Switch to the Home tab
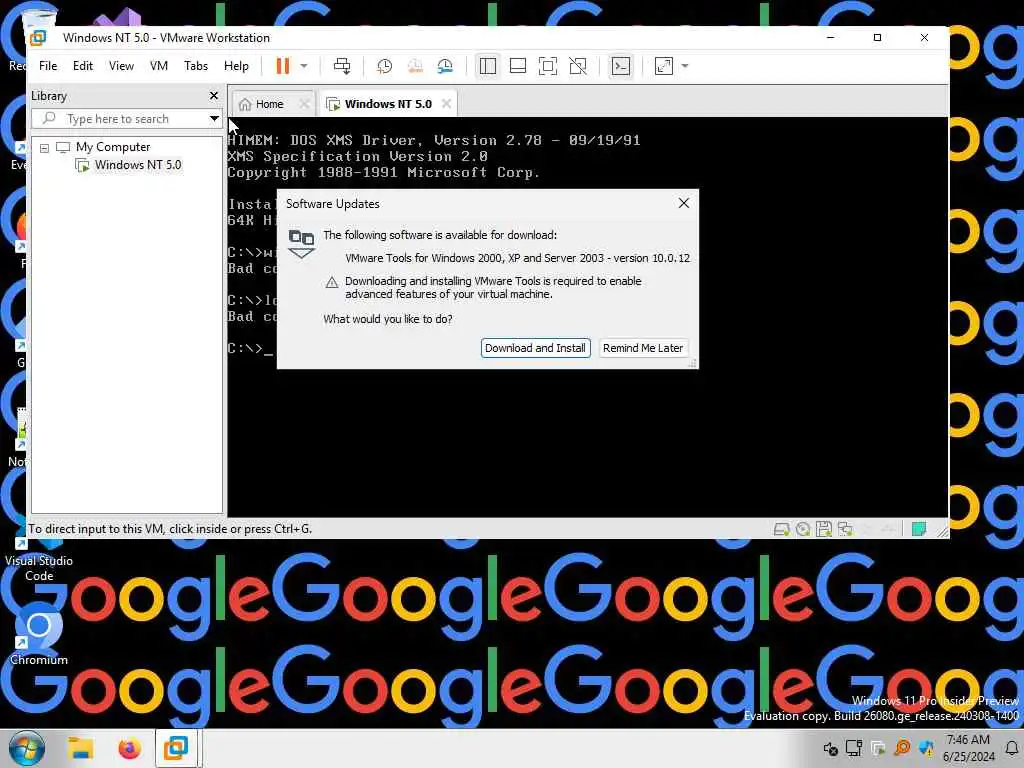Screen dimensions: 1024x768 pos(270,104)
